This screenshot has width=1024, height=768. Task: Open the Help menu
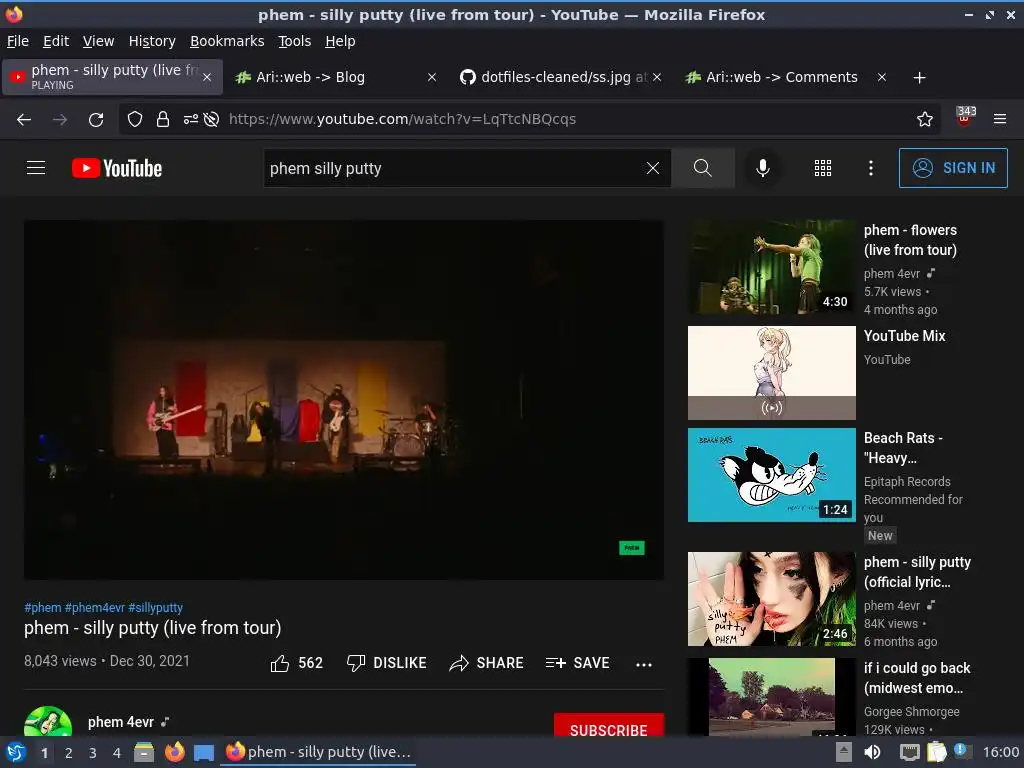[x=340, y=41]
